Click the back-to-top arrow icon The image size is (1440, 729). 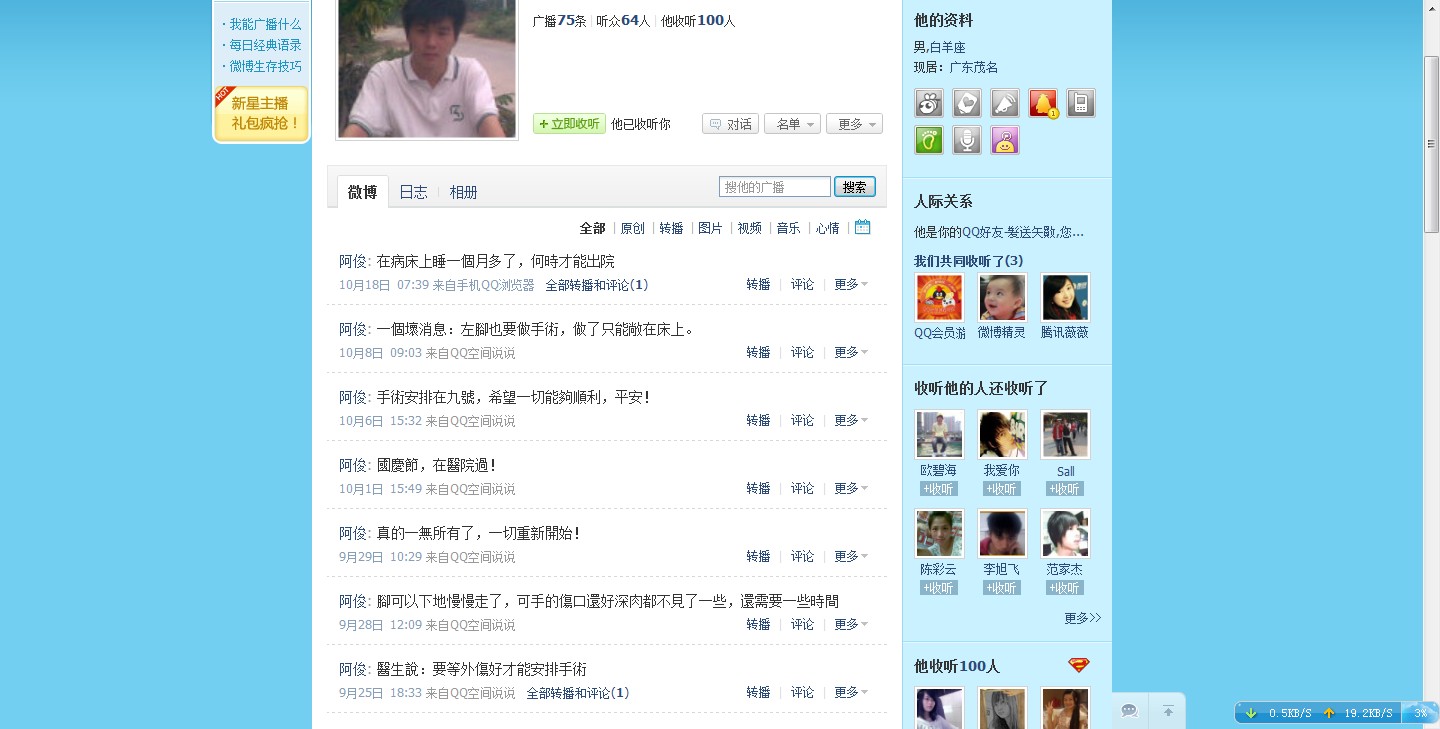[1167, 711]
